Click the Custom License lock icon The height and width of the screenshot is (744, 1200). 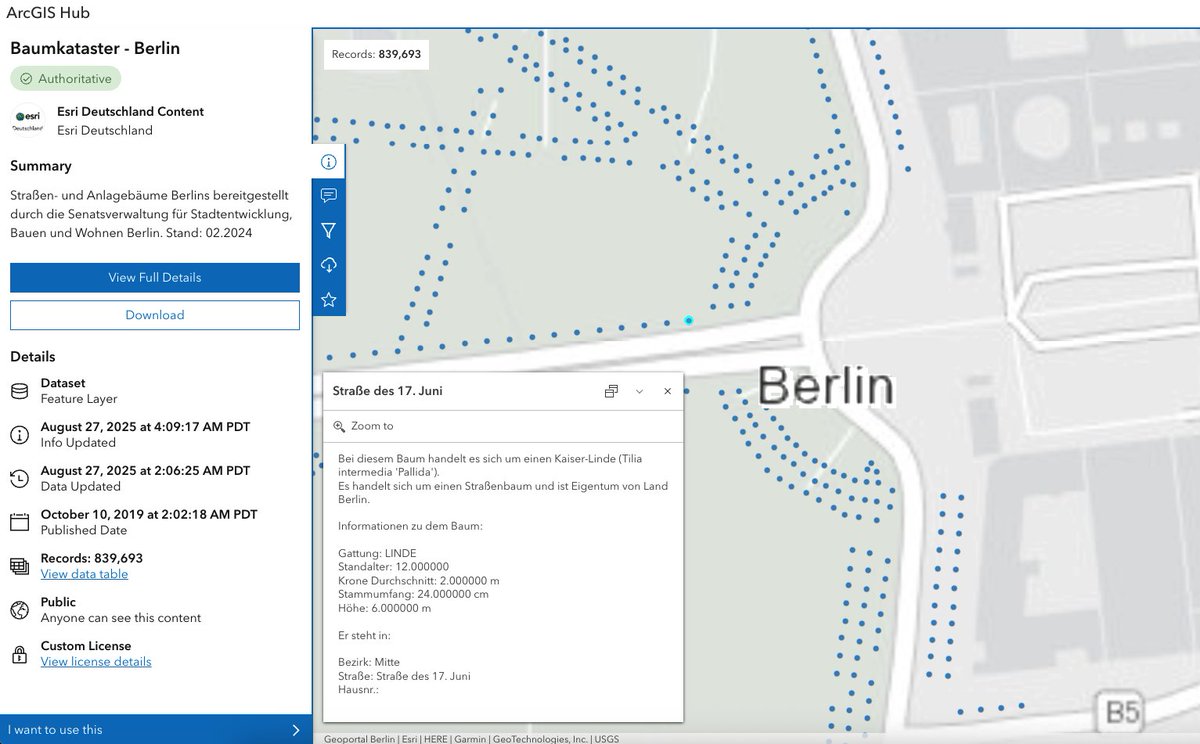[19, 654]
